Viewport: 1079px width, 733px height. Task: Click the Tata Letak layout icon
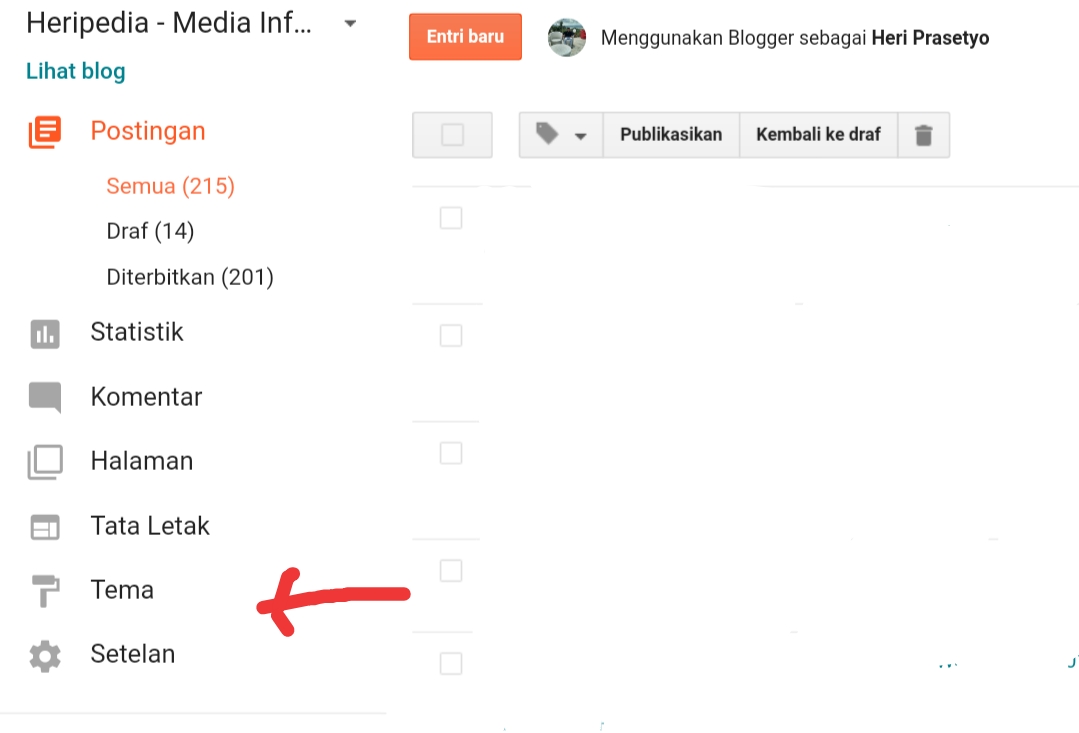point(45,527)
